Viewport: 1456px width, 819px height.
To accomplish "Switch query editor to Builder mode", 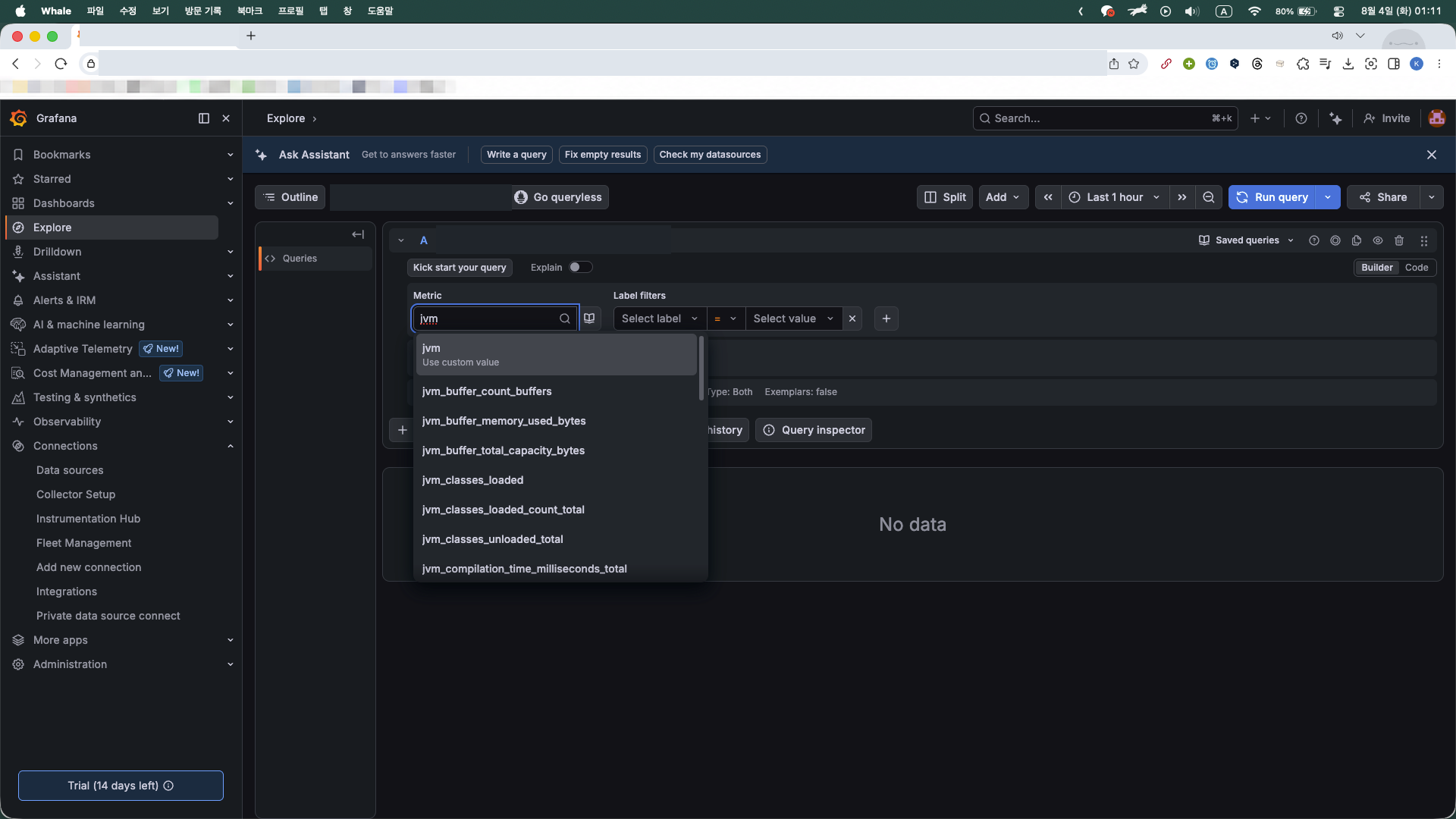I will [x=1377, y=268].
